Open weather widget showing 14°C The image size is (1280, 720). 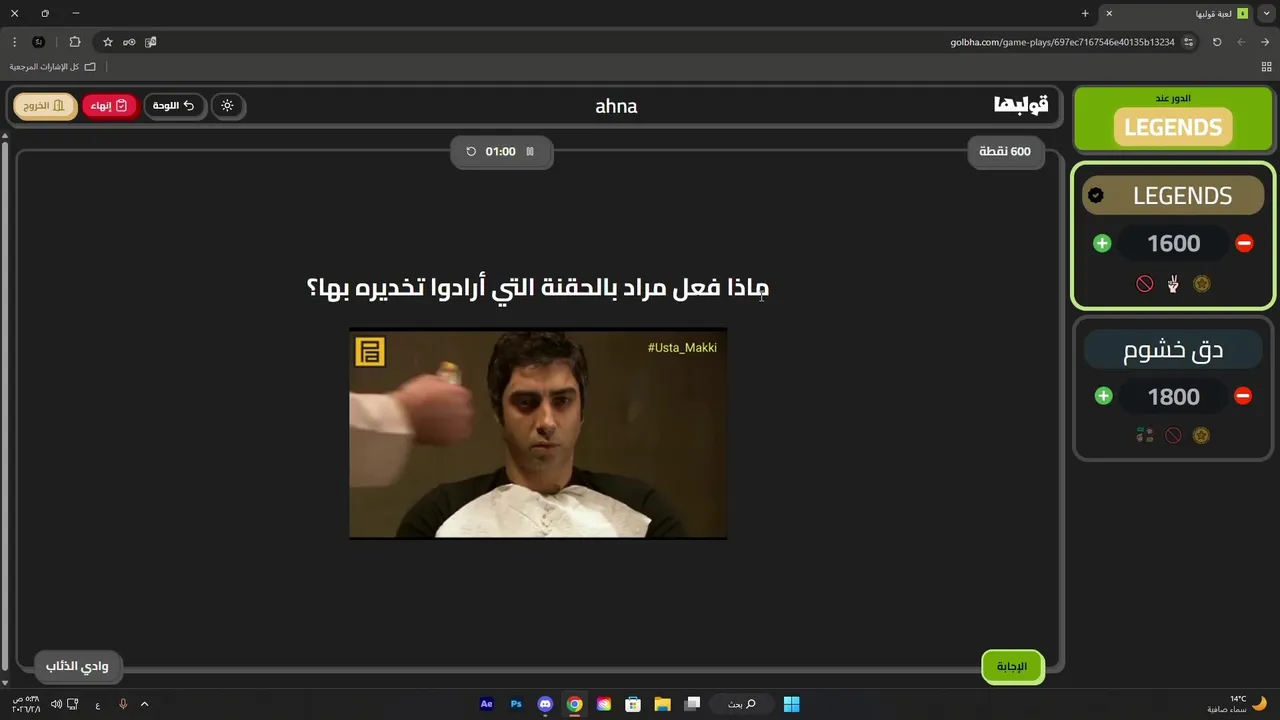click(x=1238, y=704)
